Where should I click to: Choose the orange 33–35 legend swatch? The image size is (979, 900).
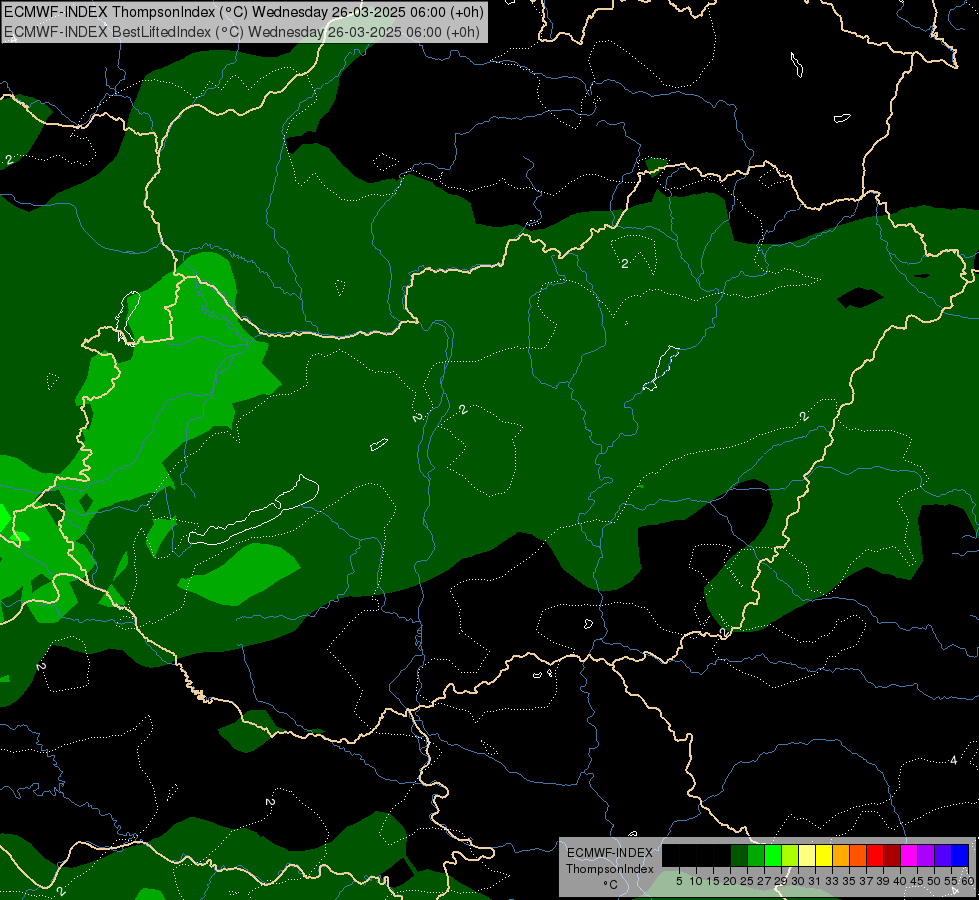point(841,855)
